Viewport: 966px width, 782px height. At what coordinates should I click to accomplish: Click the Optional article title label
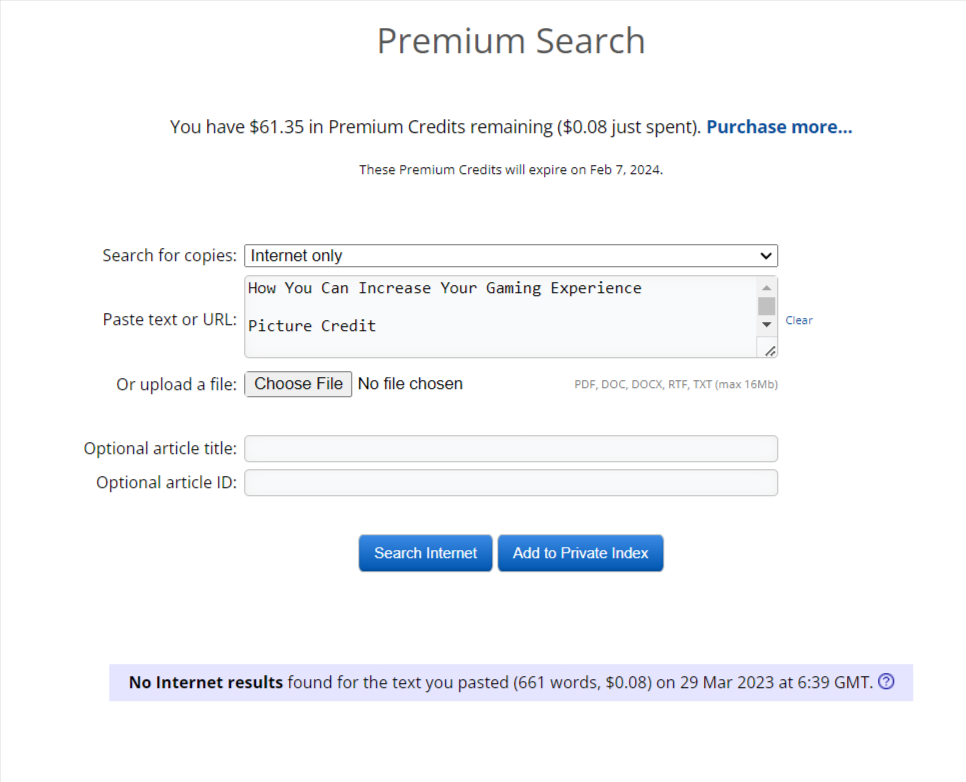(160, 449)
